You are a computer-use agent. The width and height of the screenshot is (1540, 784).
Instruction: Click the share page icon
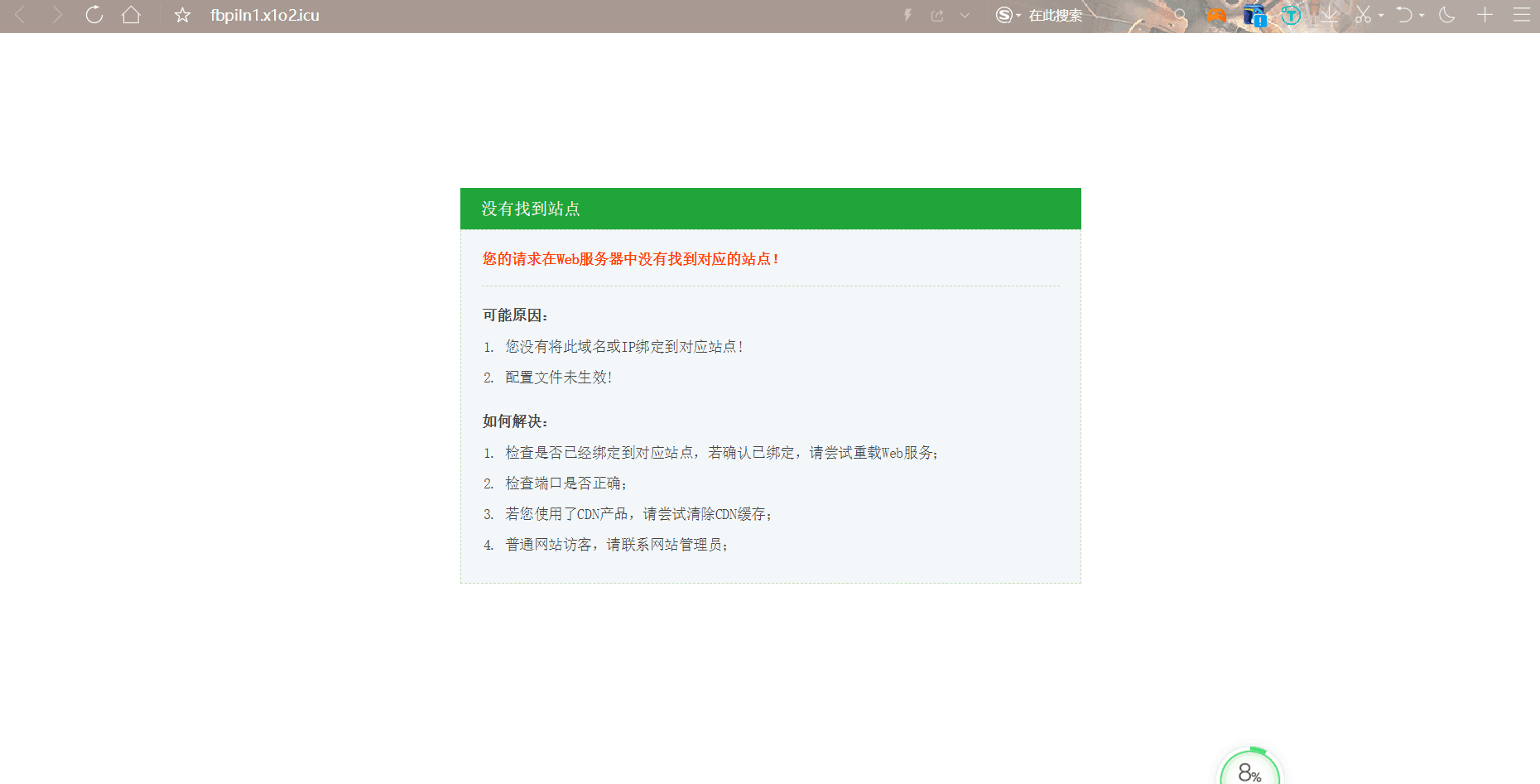pos(937,16)
